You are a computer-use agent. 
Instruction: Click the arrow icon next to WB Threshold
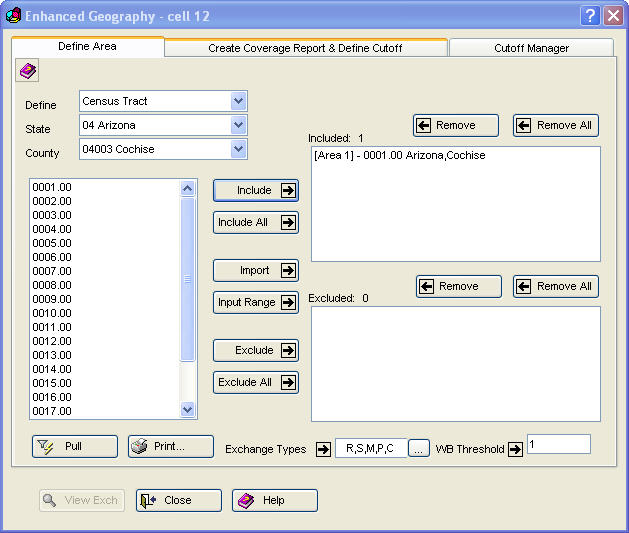point(515,449)
